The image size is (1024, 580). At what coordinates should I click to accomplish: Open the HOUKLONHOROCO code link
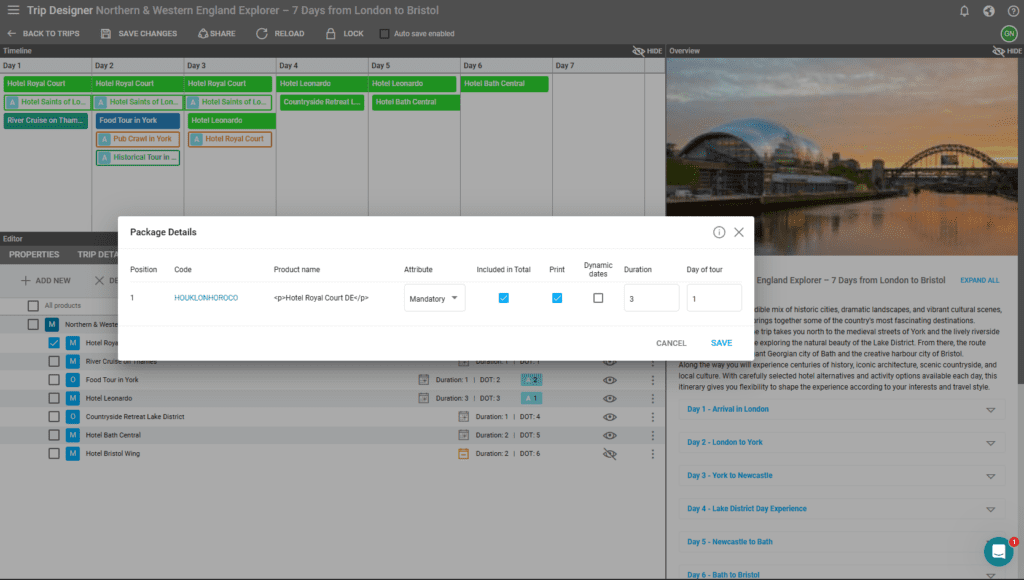tap(206, 298)
